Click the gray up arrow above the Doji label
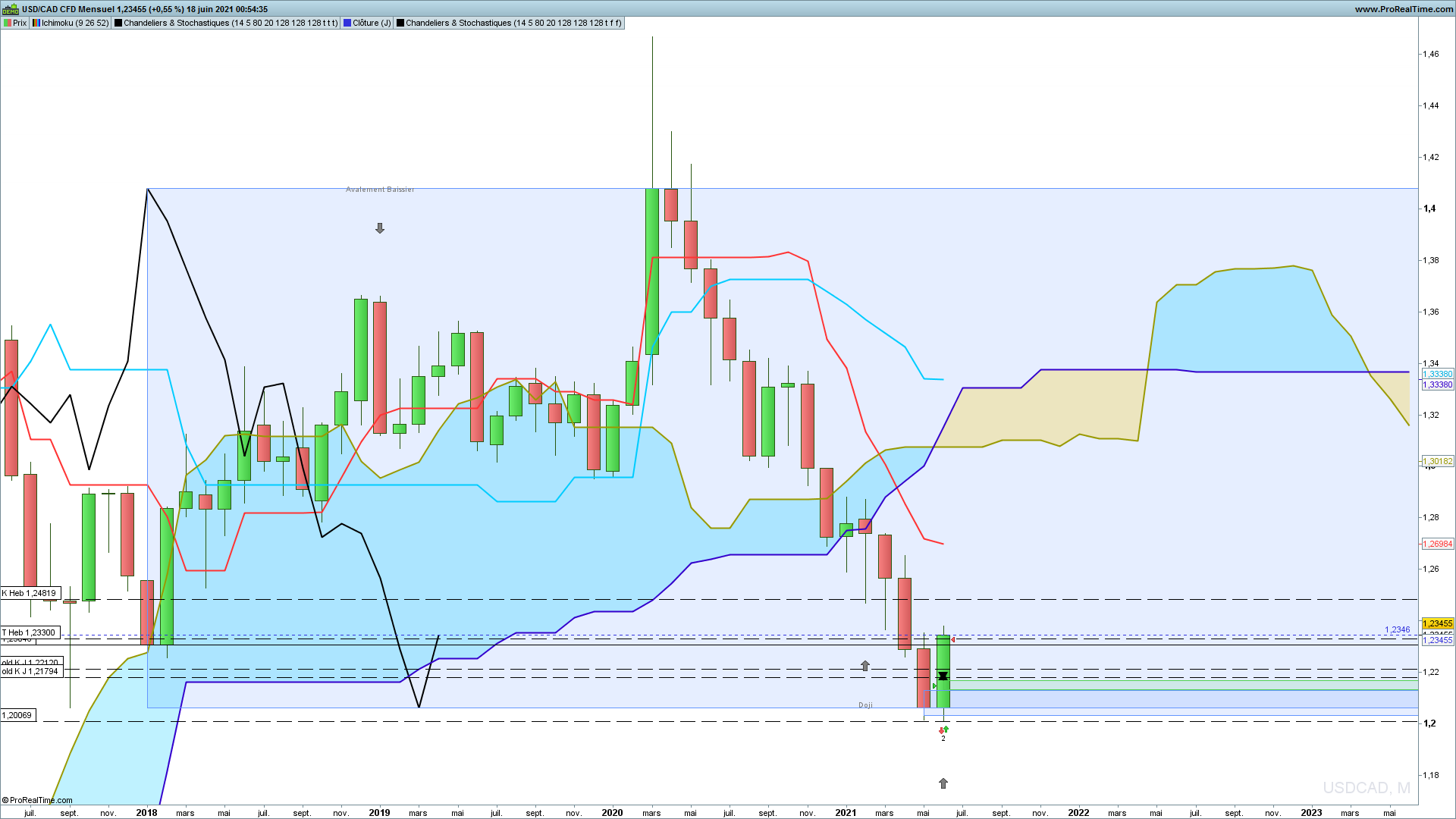1456x819 pixels. click(865, 666)
